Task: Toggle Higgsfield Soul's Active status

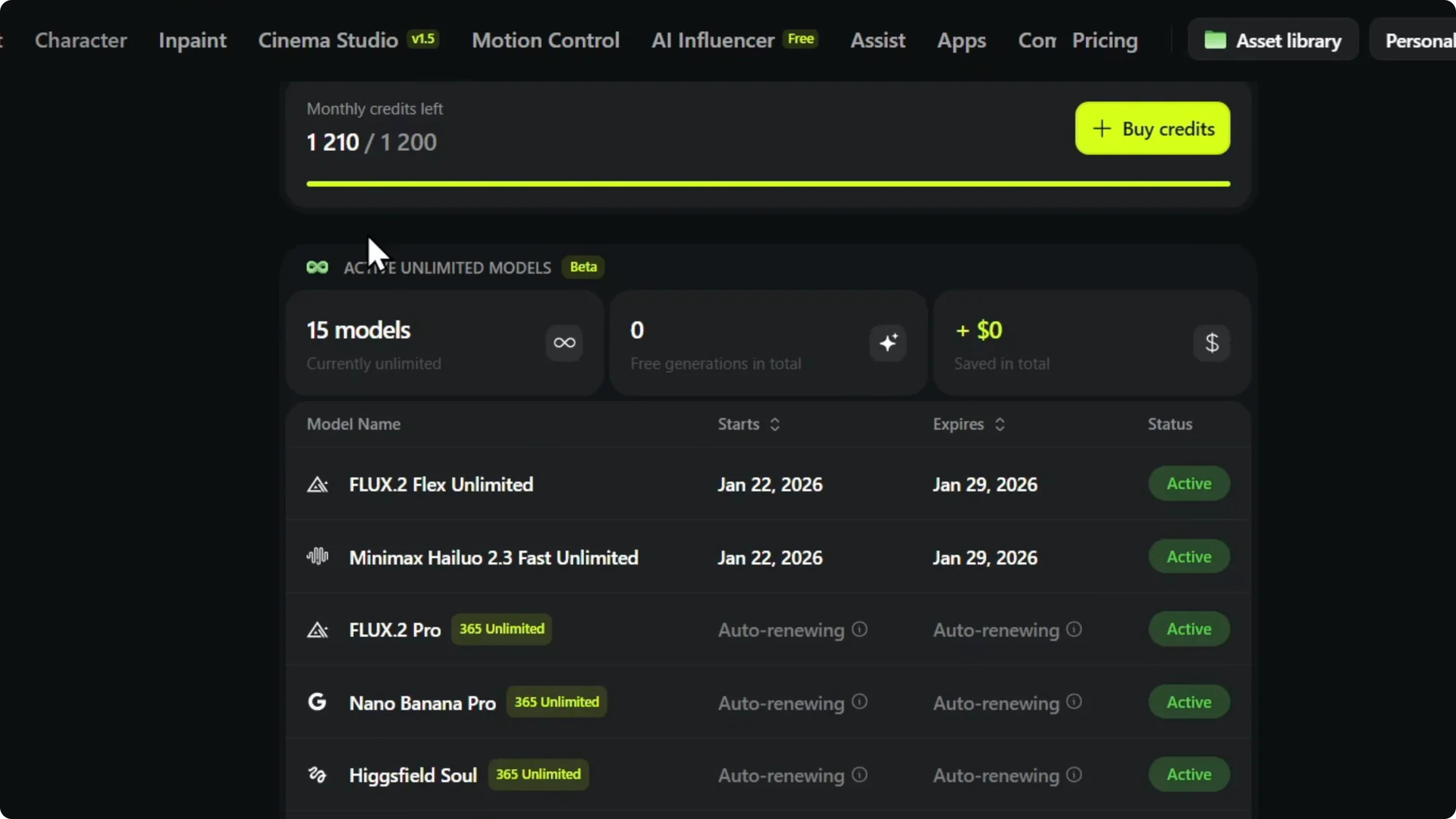Action: [1188, 773]
